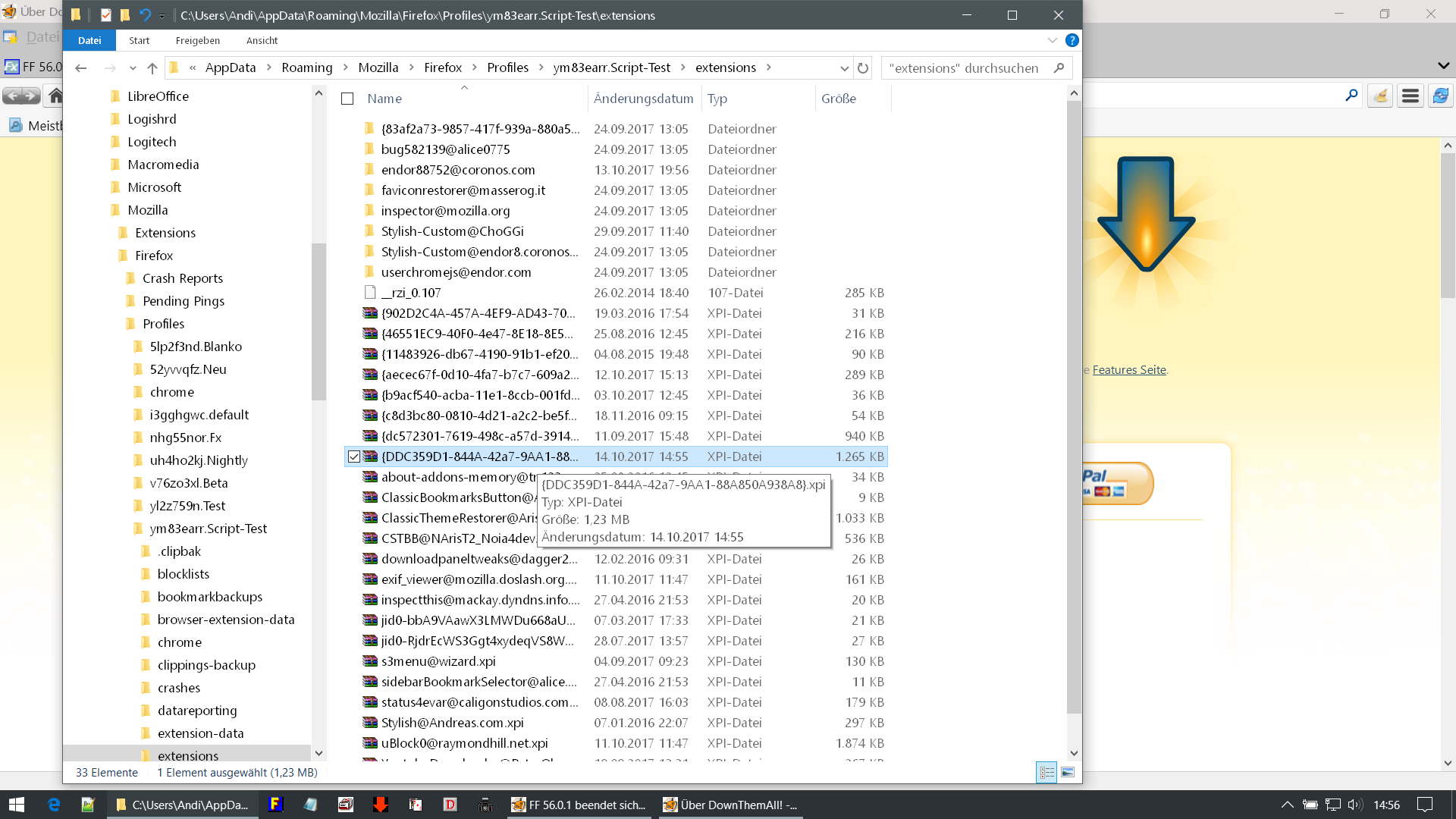Open the Datei menu tab
Screen dimensions: 1456x819
coord(89,41)
